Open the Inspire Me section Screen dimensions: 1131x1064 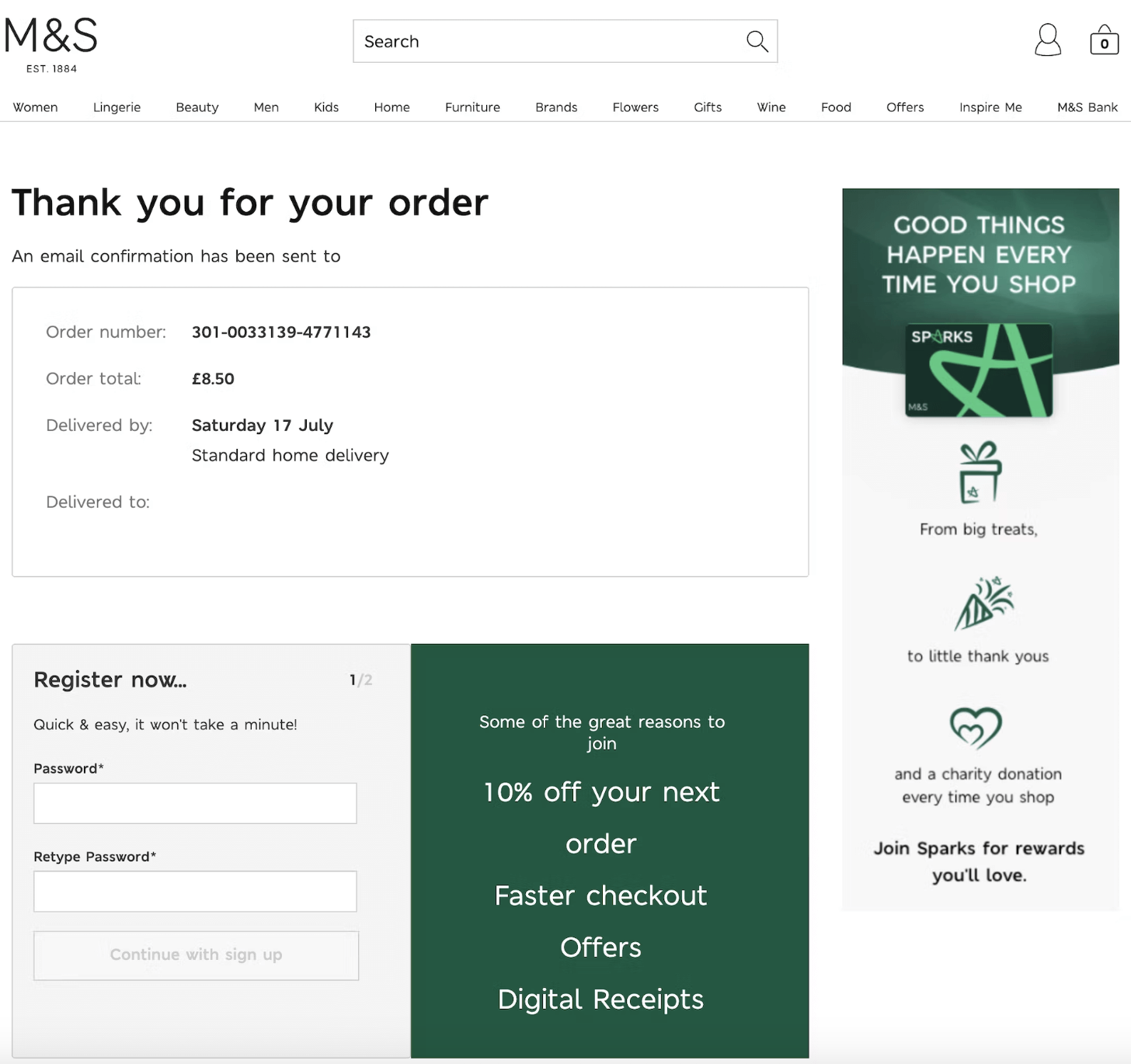click(x=990, y=107)
